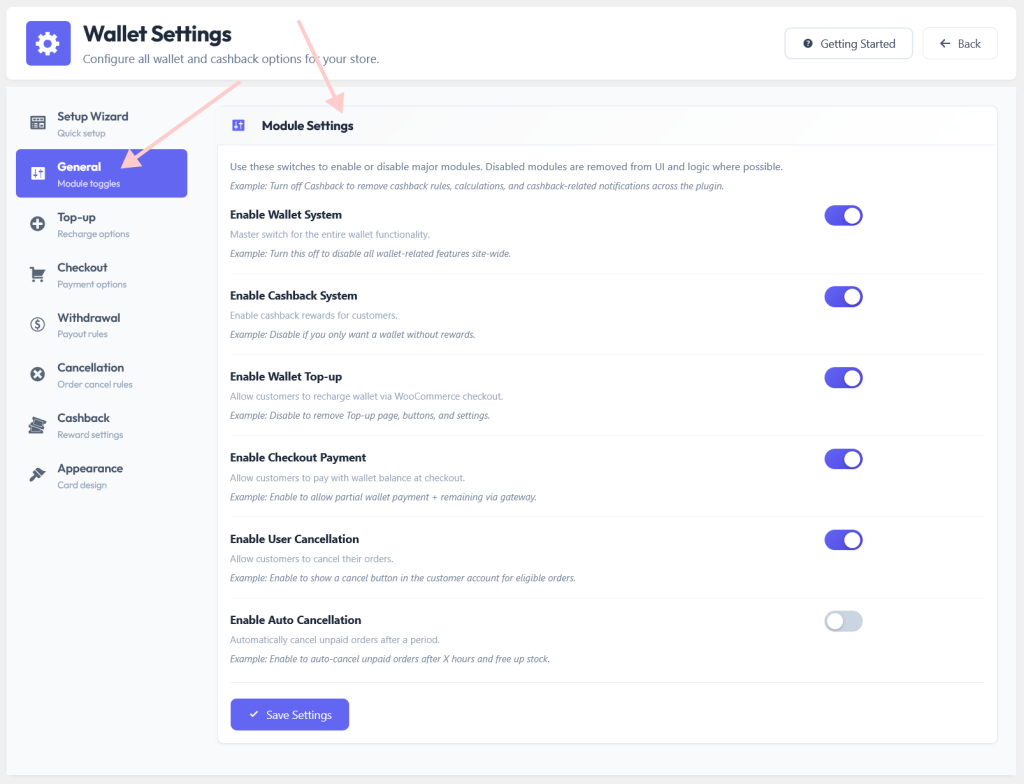
Task: Click the Module Settings sliders icon
Action: coord(238,125)
